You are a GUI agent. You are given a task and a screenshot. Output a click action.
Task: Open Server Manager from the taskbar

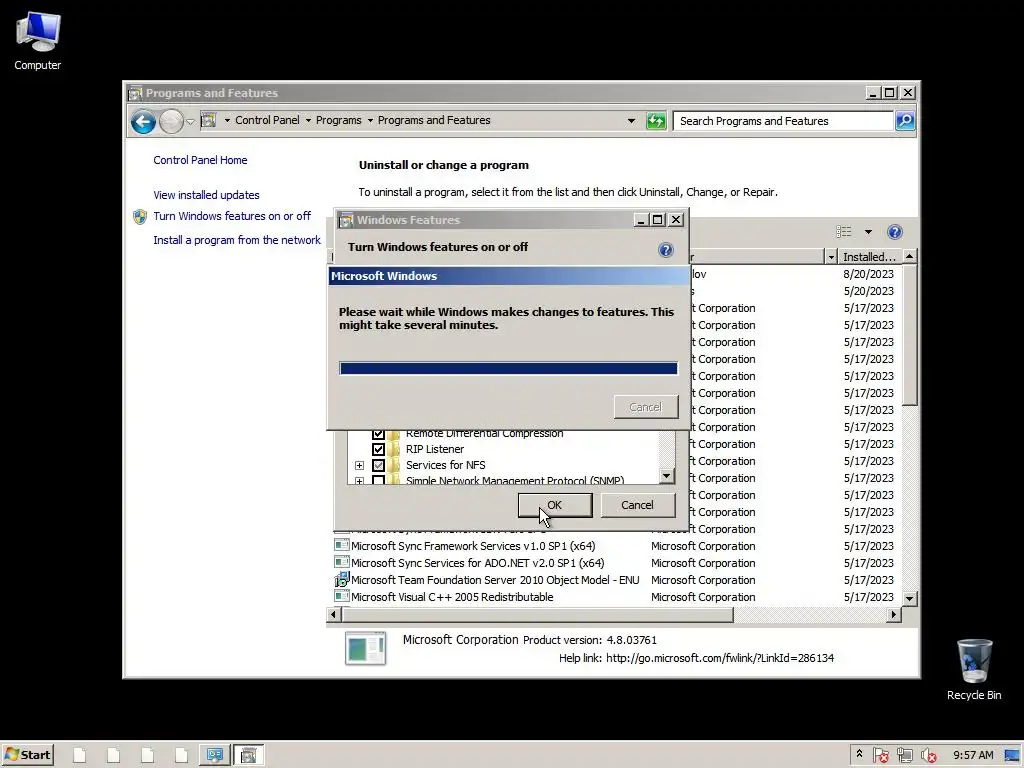click(x=215, y=755)
